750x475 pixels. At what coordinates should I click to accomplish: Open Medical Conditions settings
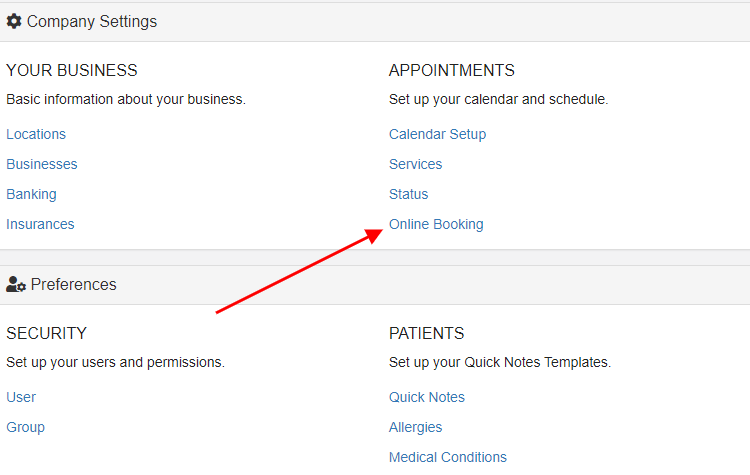point(447,457)
